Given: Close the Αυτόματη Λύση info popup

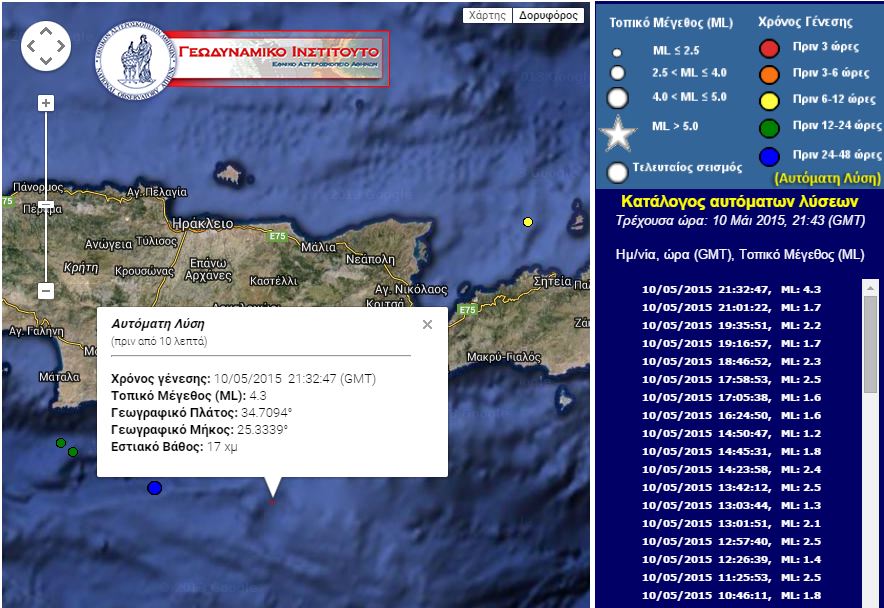Looking at the screenshot, I should coord(427,325).
